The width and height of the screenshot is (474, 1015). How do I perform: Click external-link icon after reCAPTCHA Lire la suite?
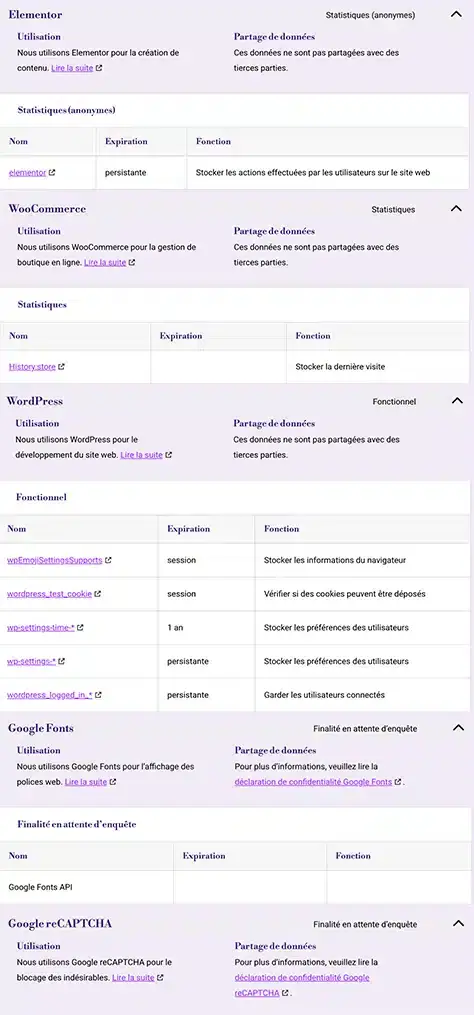pyautogui.click(x=160, y=978)
